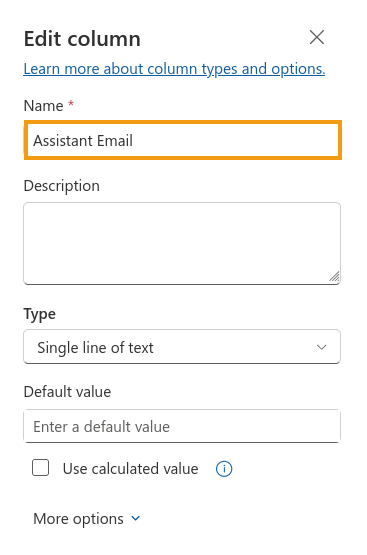Screen dimensions: 367x555
Task: Click the Default value input field
Action: [182, 426]
